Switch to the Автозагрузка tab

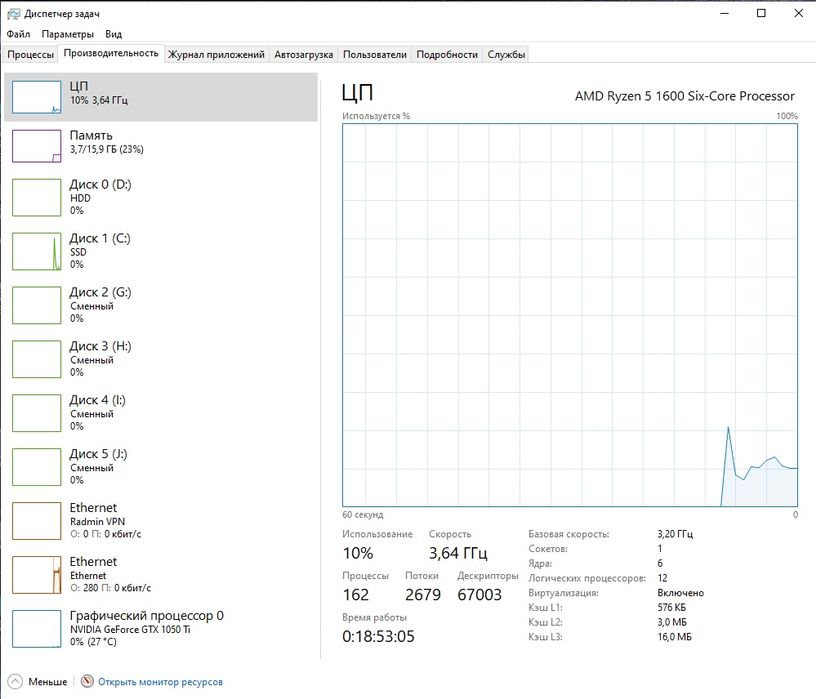303,54
